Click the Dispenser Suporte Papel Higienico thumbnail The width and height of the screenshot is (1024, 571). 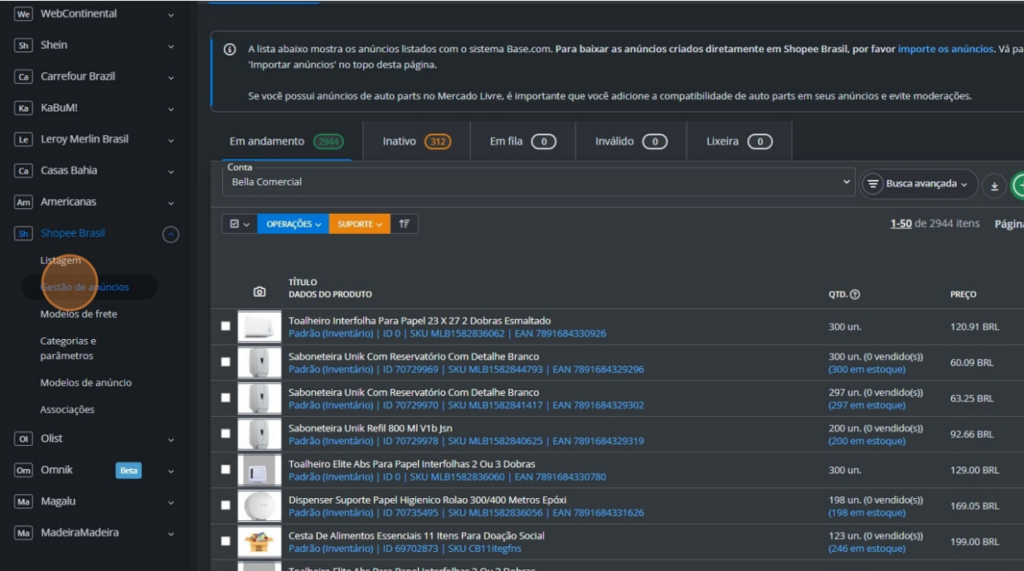tap(259, 506)
